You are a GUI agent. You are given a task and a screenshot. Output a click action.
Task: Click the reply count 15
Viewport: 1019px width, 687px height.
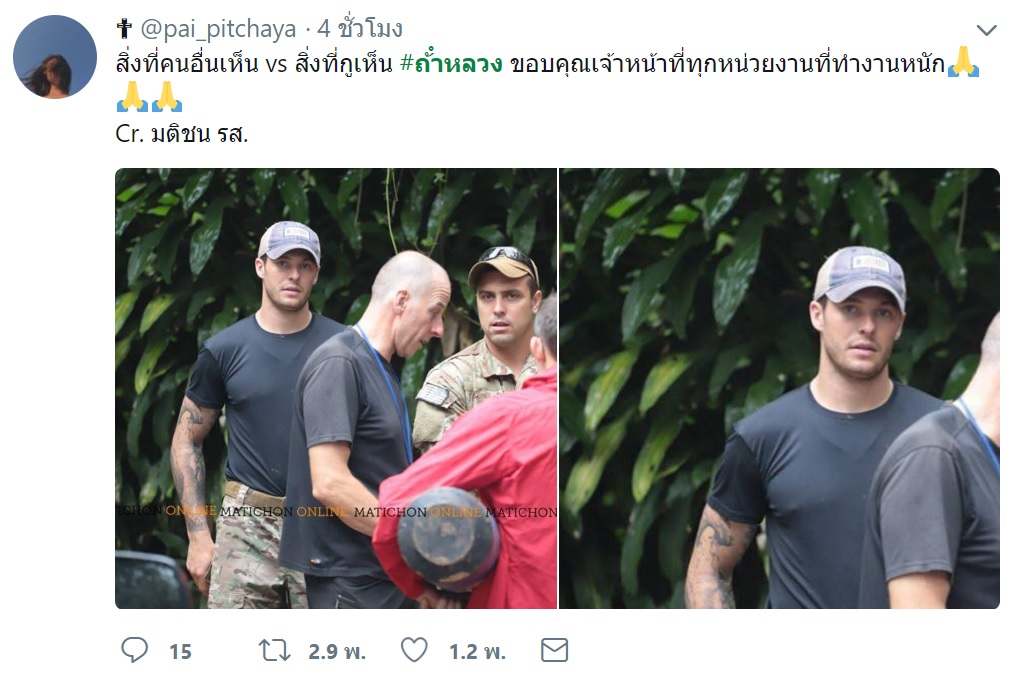tap(181, 651)
